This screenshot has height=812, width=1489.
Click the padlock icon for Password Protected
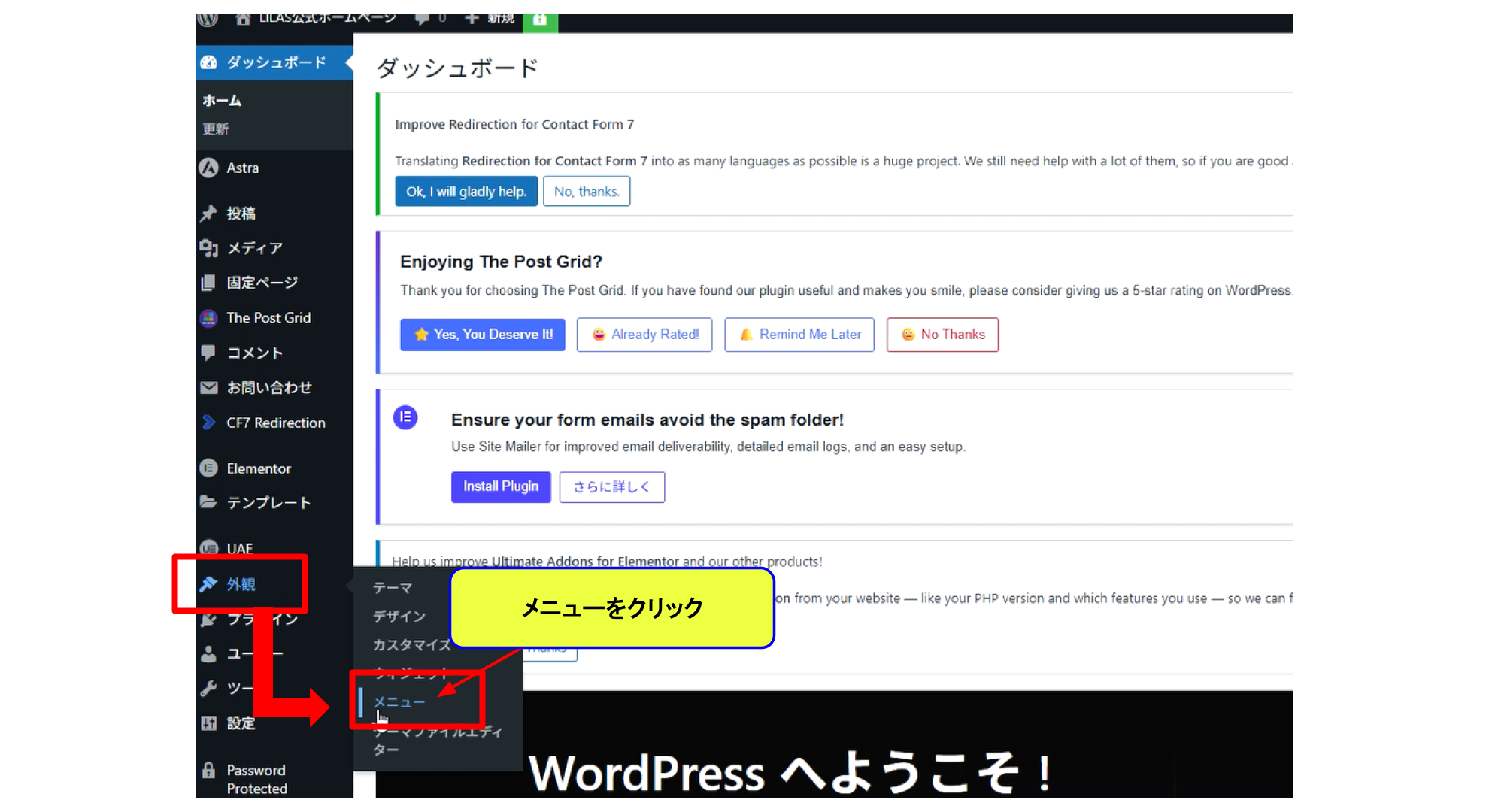209,771
